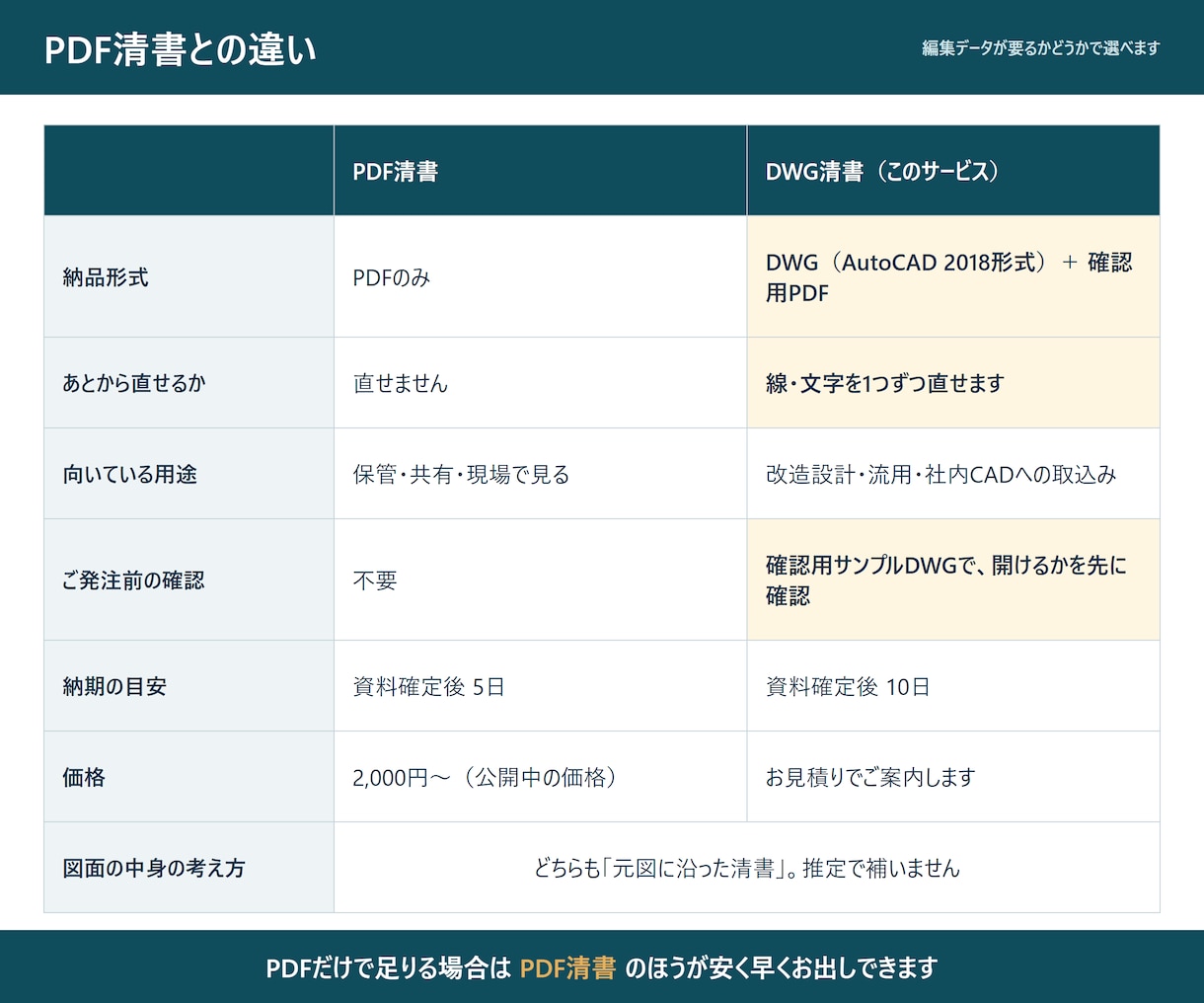Click the '納期の目安' row label
The image size is (1204, 1003).
point(188,686)
